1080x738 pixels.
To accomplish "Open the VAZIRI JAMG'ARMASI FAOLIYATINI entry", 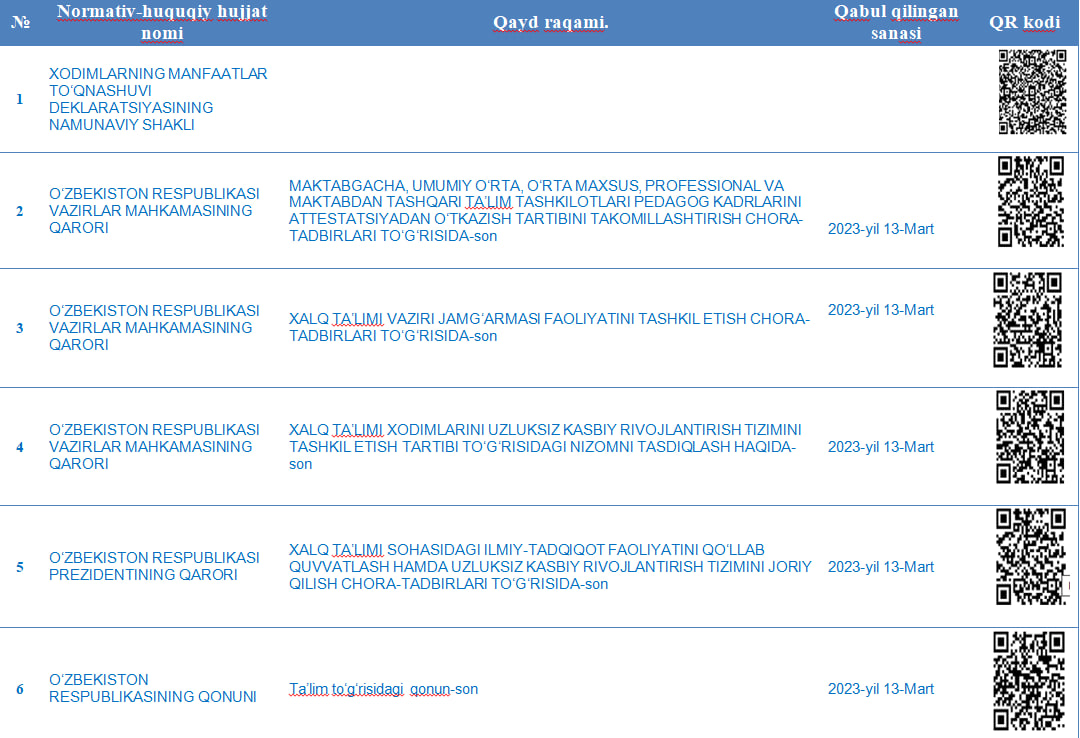I will [x=548, y=327].
